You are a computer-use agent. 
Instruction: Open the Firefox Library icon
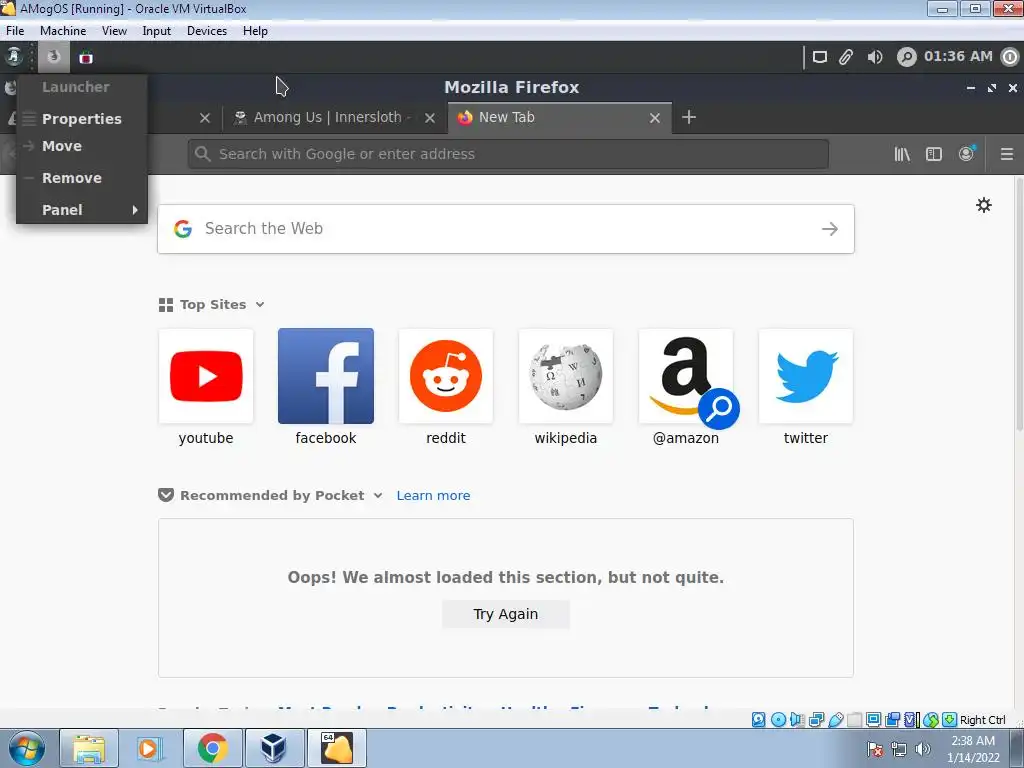(902, 154)
